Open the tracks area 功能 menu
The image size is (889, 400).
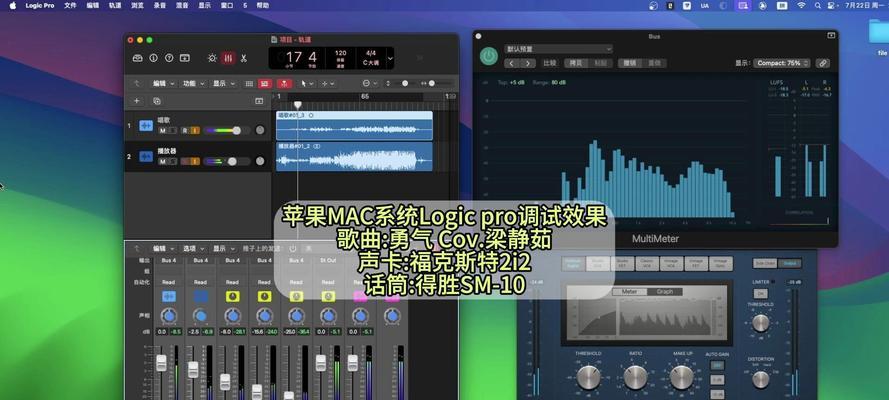tap(193, 83)
